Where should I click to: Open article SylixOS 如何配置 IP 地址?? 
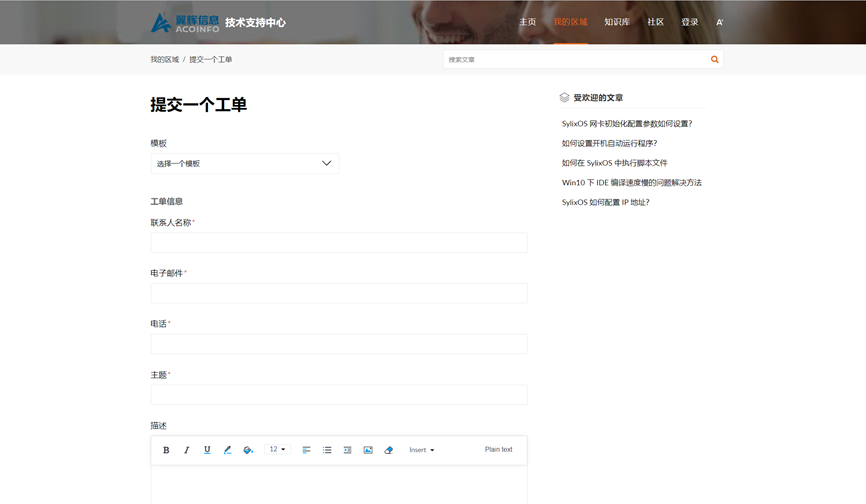[606, 202]
